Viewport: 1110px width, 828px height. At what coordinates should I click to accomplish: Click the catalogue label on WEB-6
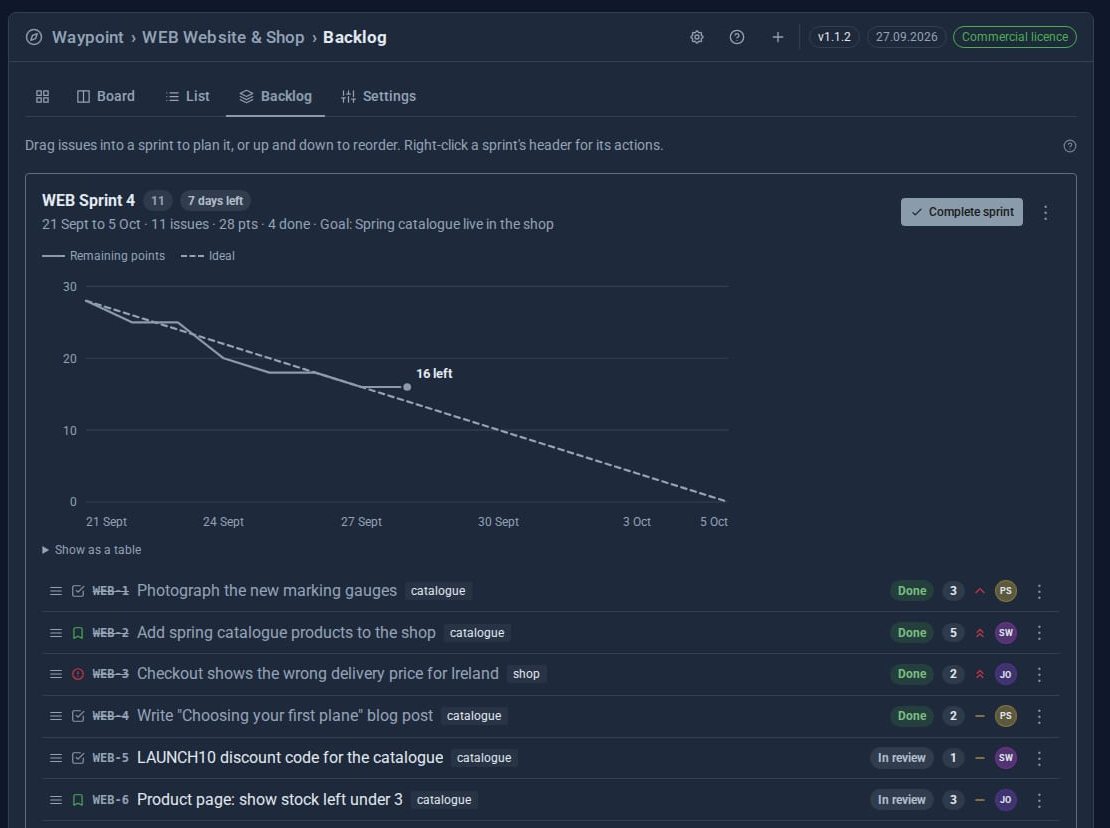(x=444, y=800)
